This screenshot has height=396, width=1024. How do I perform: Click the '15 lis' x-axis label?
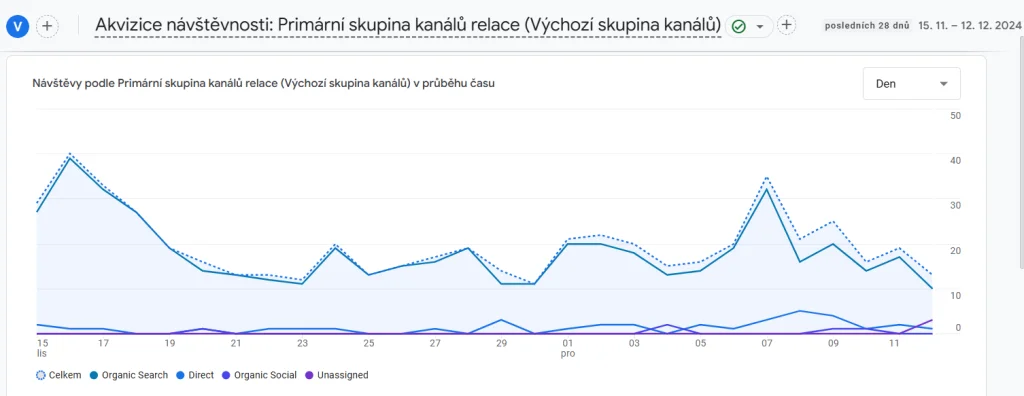coord(42,347)
